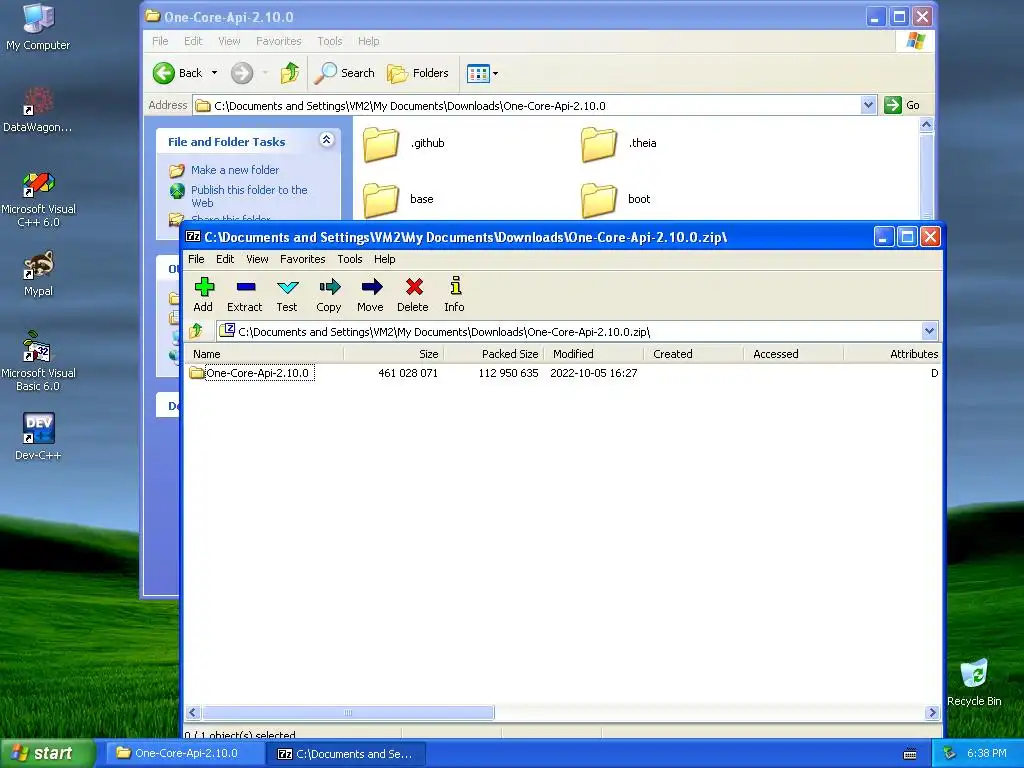Screen dimensions: 1024x768
Task: Open the 7-Zip Edit menu
Action: pyautogui.click(x=225, y=259)
